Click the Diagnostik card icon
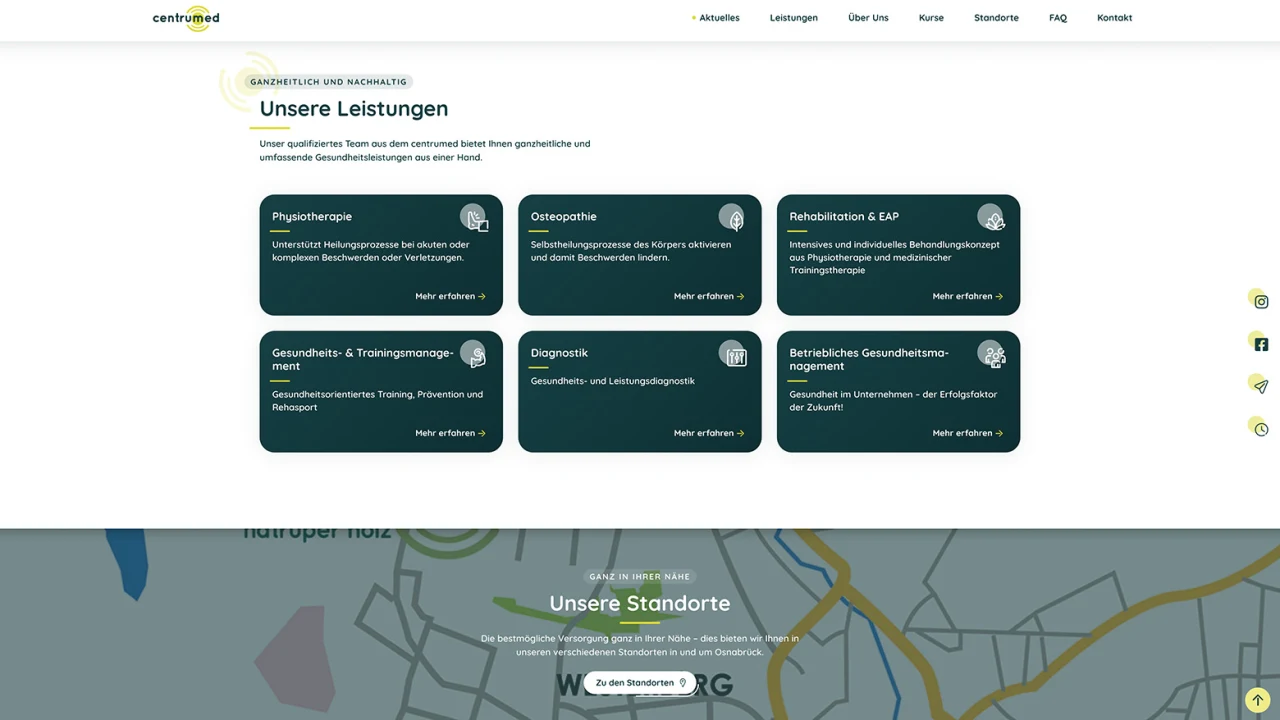This screenshot has width=1280, height=720. [734, 354]
